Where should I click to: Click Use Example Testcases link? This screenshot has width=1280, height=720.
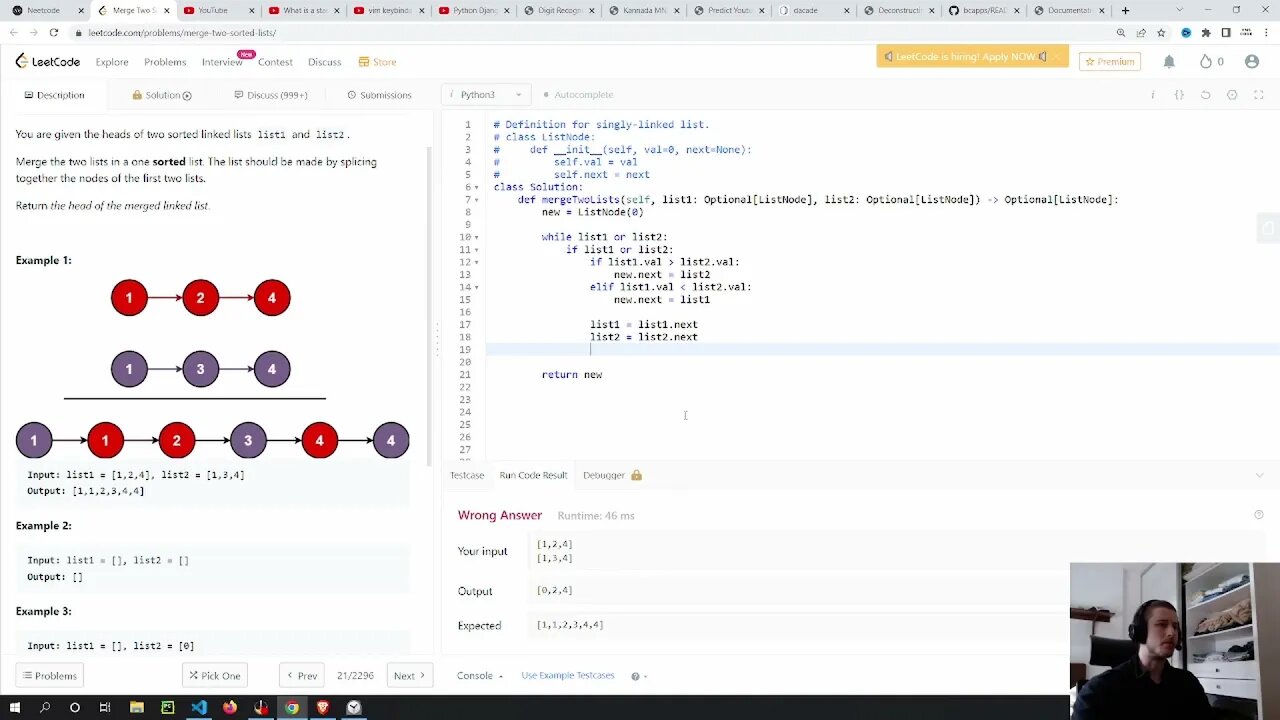(567, 676)
